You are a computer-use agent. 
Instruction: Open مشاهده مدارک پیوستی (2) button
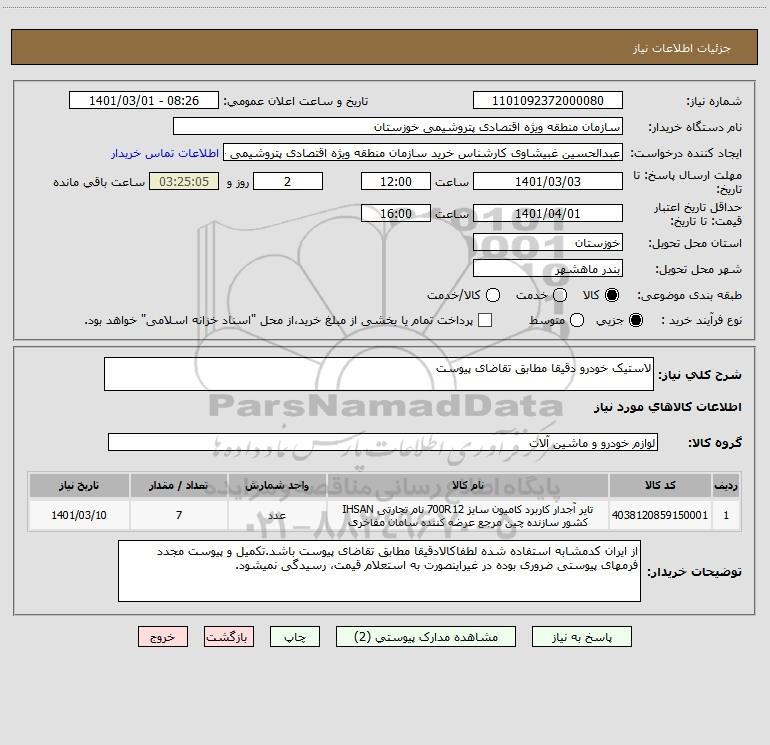click(x=426, y=637)
